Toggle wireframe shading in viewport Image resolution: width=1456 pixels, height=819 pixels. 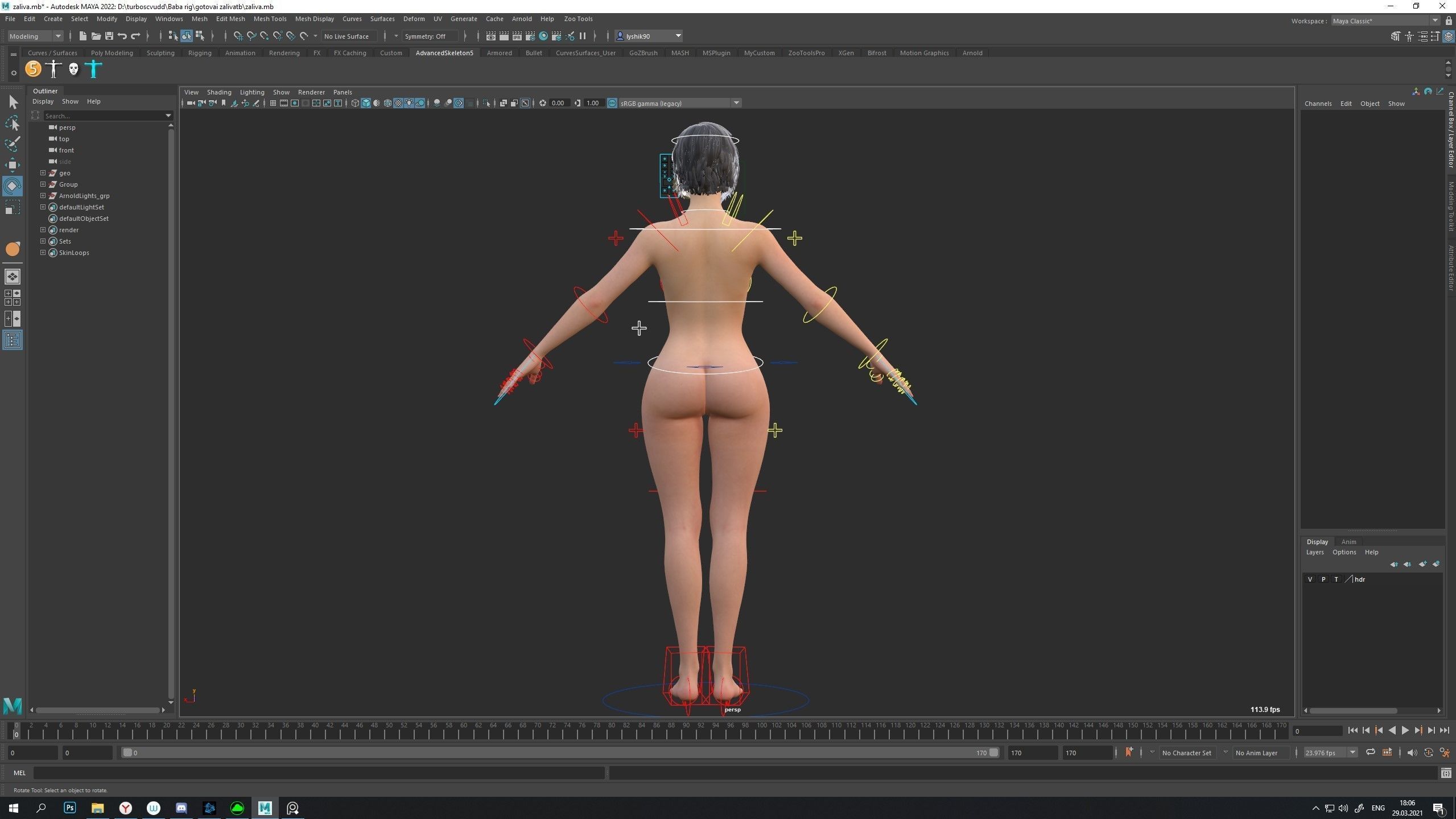point(355,103)
